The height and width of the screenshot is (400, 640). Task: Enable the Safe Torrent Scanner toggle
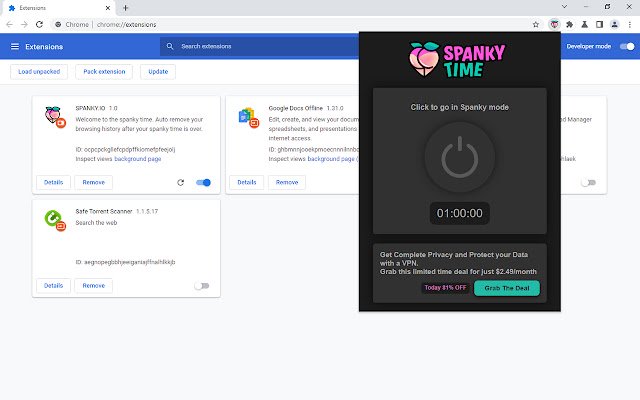[x=202, y=286]
